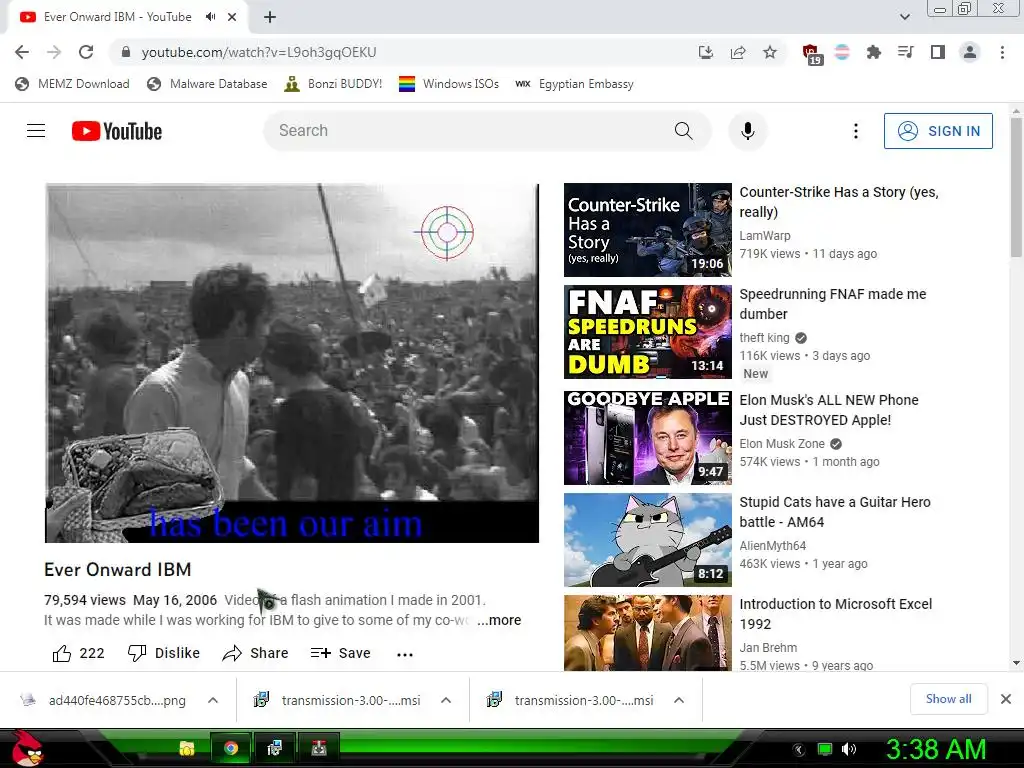Click the 3:38 AM taskbar clock
The image size is (1024, 768).
(935, 749)
